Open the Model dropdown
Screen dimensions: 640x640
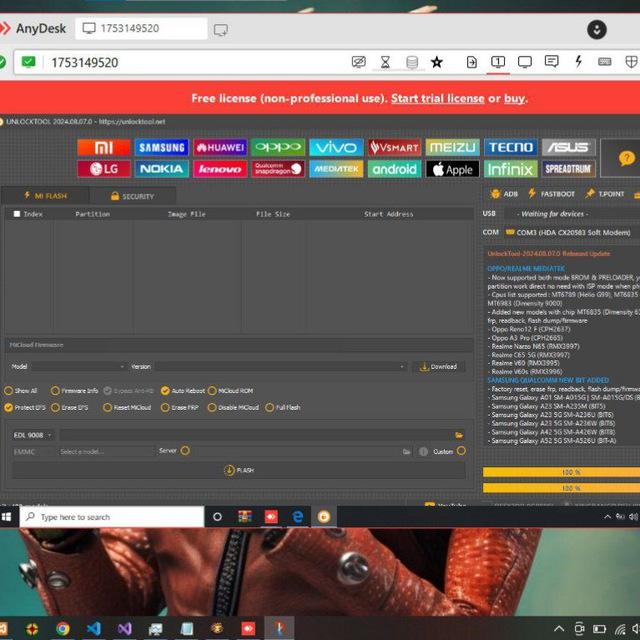pyautogui.click(x=78, y=367)
